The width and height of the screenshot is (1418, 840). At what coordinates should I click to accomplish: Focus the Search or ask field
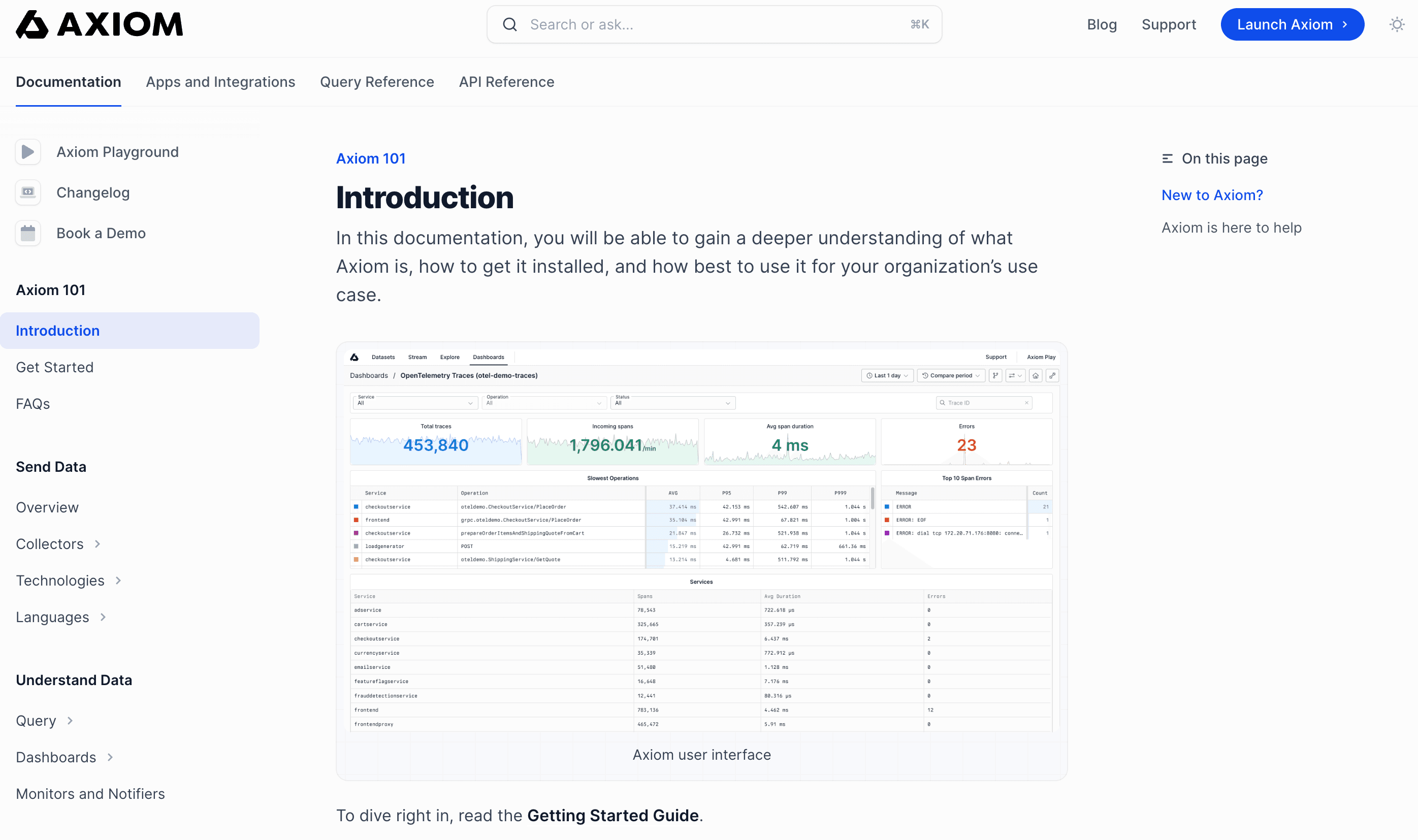pos(715,24)
